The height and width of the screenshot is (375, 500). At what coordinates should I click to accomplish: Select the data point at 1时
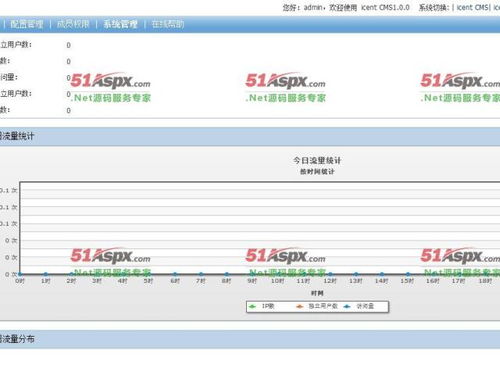[x=46, y=274]
